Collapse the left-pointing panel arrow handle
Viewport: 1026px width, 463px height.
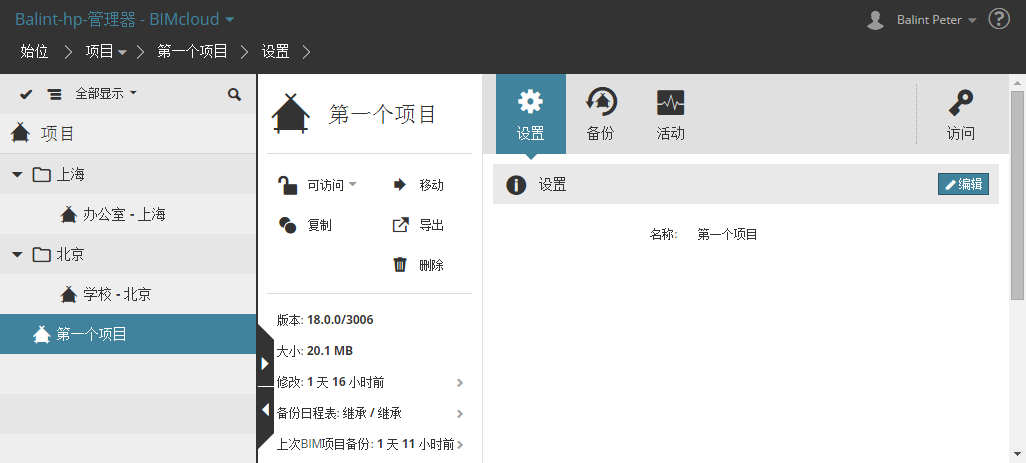click(265, 410)
